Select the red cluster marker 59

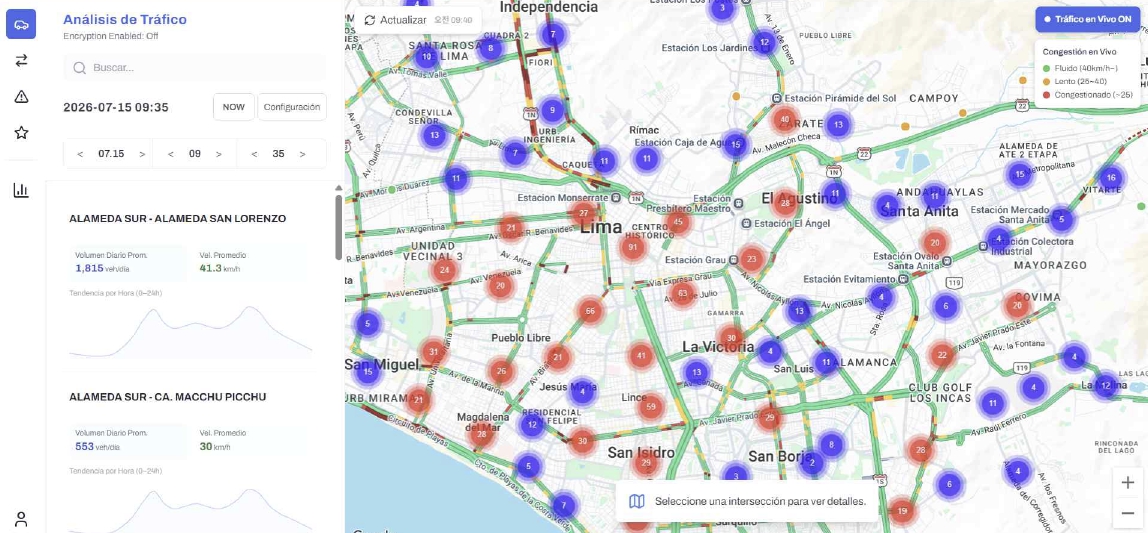point(652,406)
